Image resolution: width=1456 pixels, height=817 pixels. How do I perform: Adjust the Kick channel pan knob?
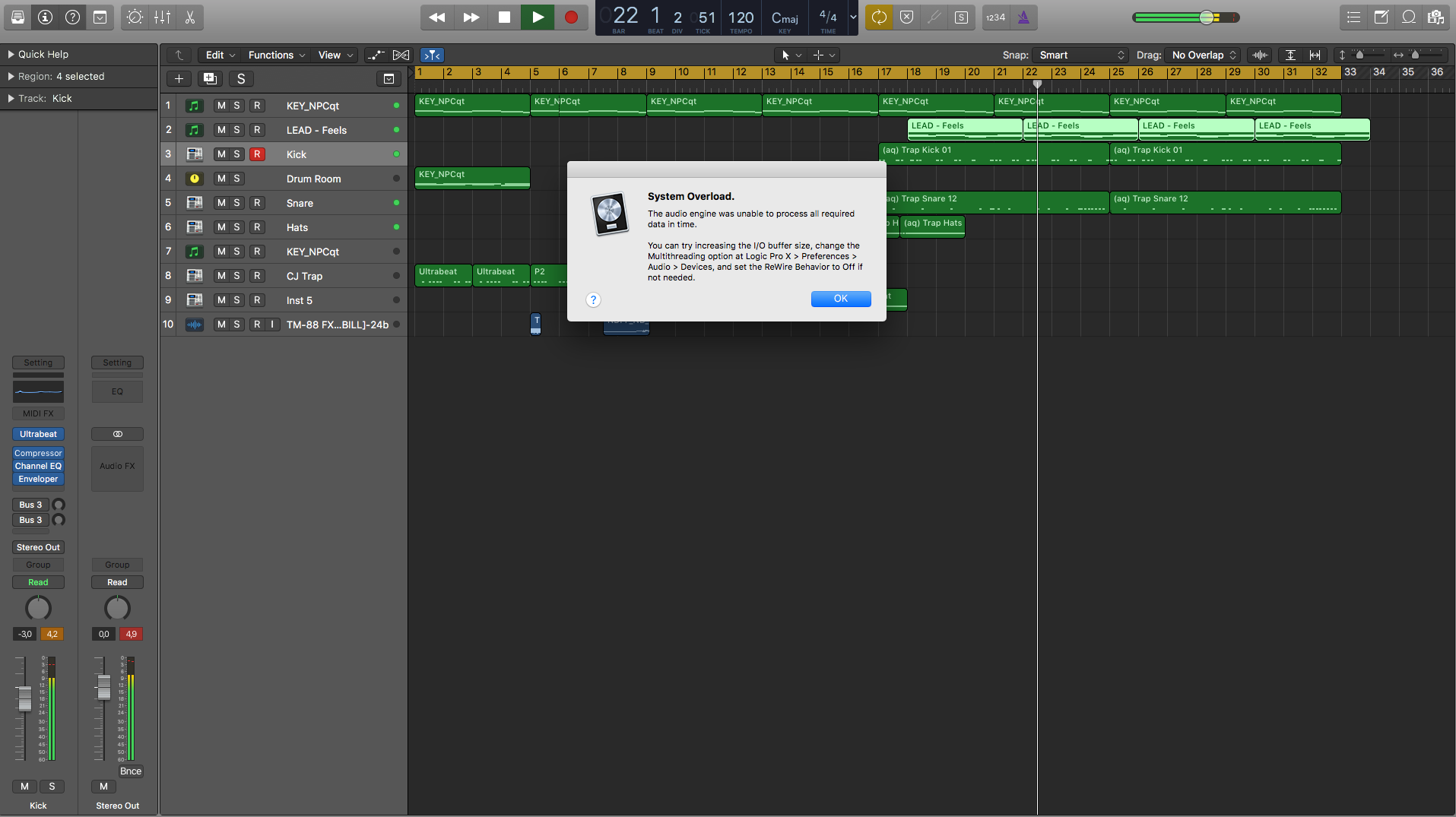point(38,608)
